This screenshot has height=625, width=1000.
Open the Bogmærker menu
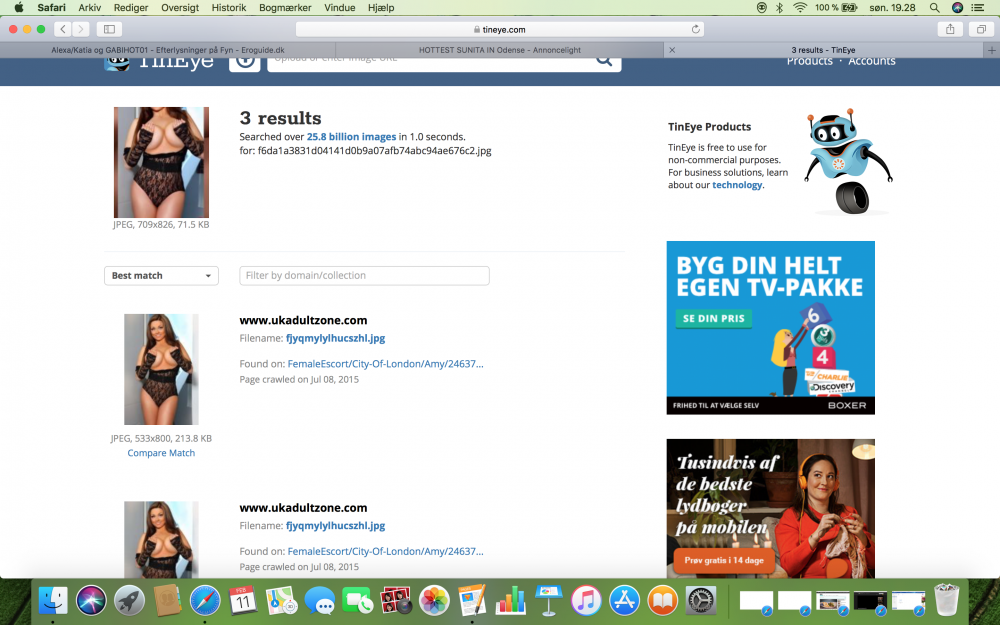pos(285,8)
